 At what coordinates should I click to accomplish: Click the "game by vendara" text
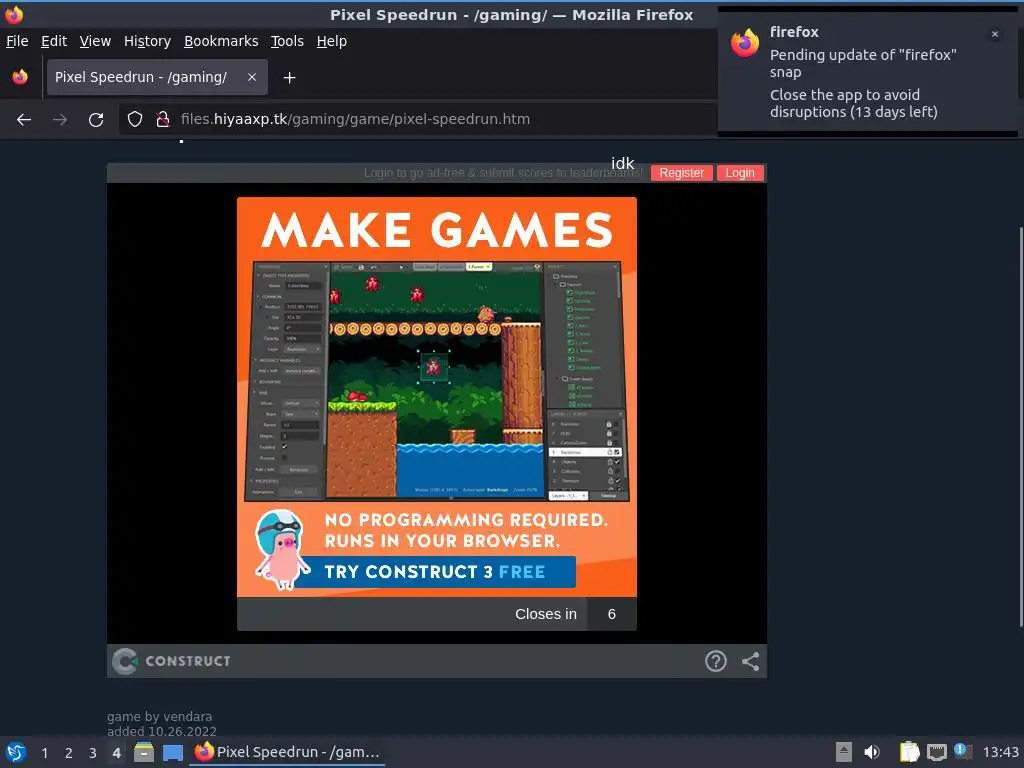coord(159,716)
